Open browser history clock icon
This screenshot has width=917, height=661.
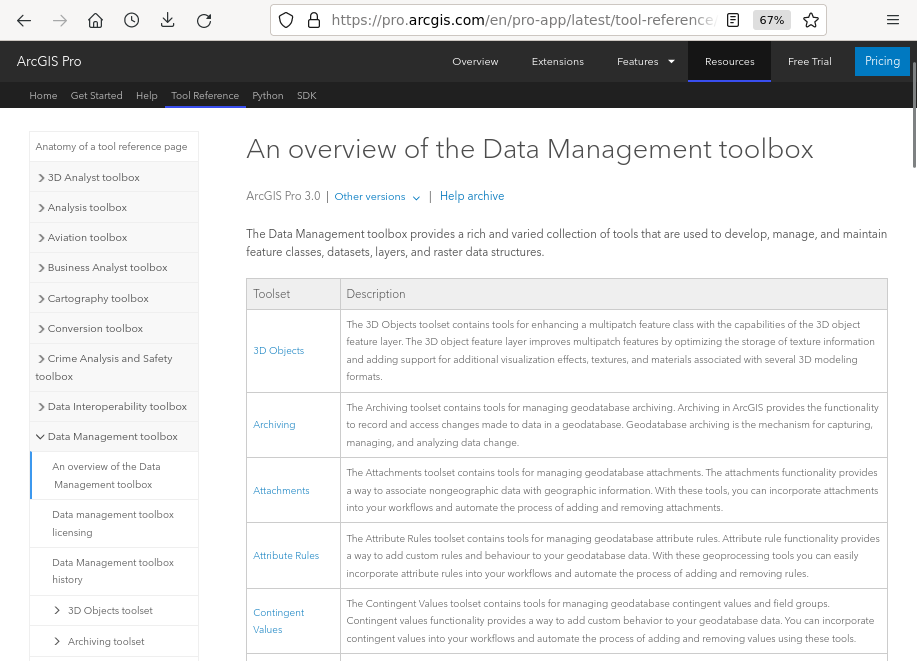coord(132,20)
